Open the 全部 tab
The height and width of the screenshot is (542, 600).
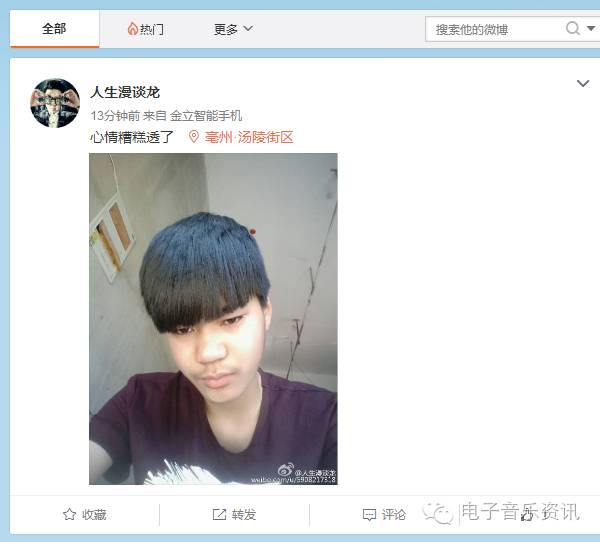pos(54,29)
